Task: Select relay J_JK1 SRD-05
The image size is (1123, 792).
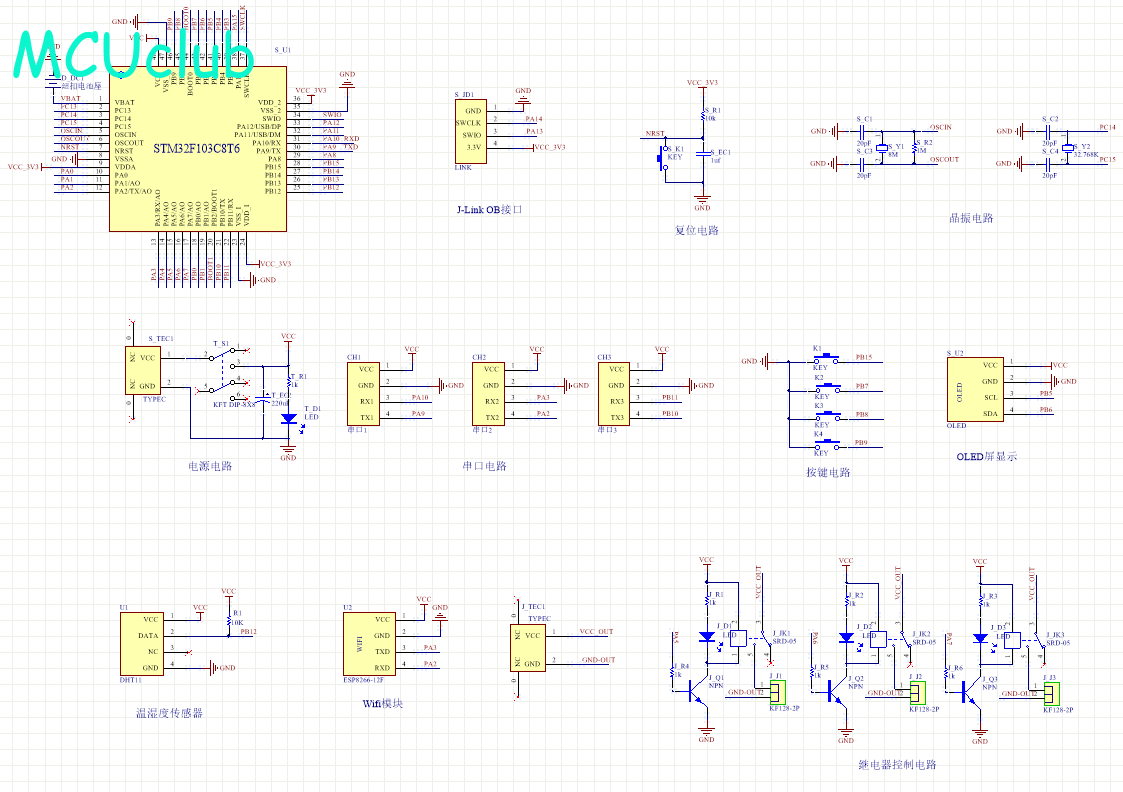Action: (x=753, y=639)
